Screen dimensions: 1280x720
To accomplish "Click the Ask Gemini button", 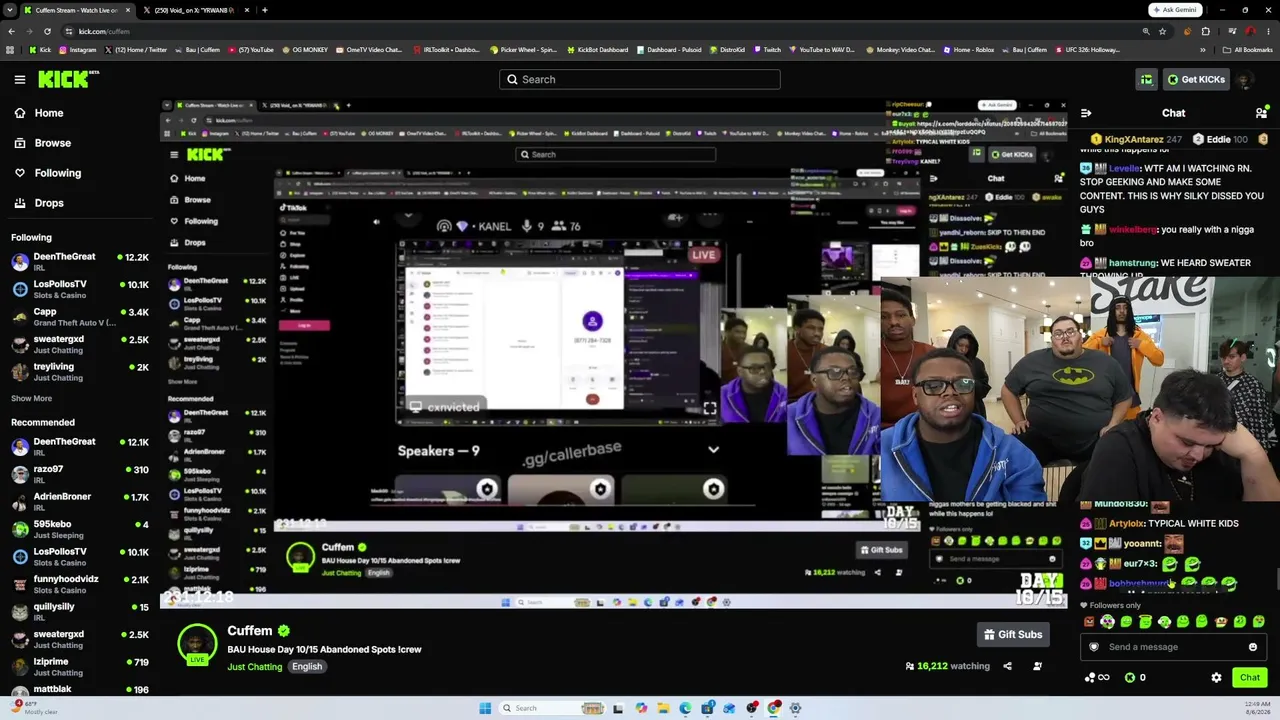I will tap(1174, 10).
